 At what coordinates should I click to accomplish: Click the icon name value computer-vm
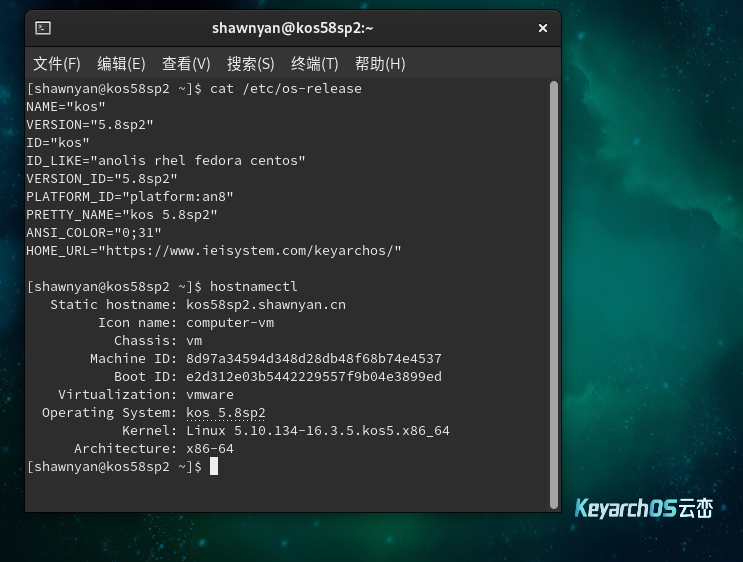230,323
